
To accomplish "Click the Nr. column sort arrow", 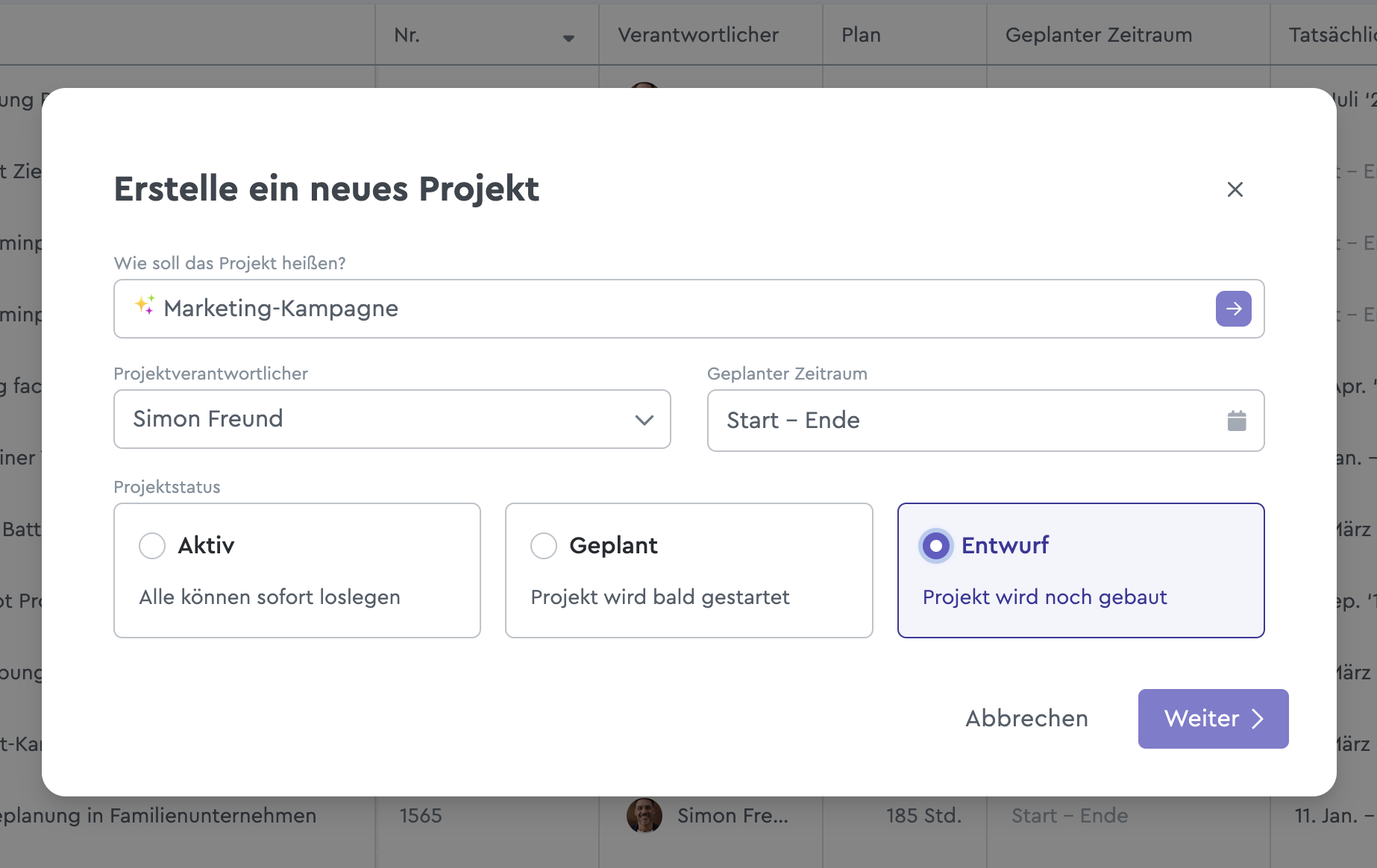I will point(568,38).
